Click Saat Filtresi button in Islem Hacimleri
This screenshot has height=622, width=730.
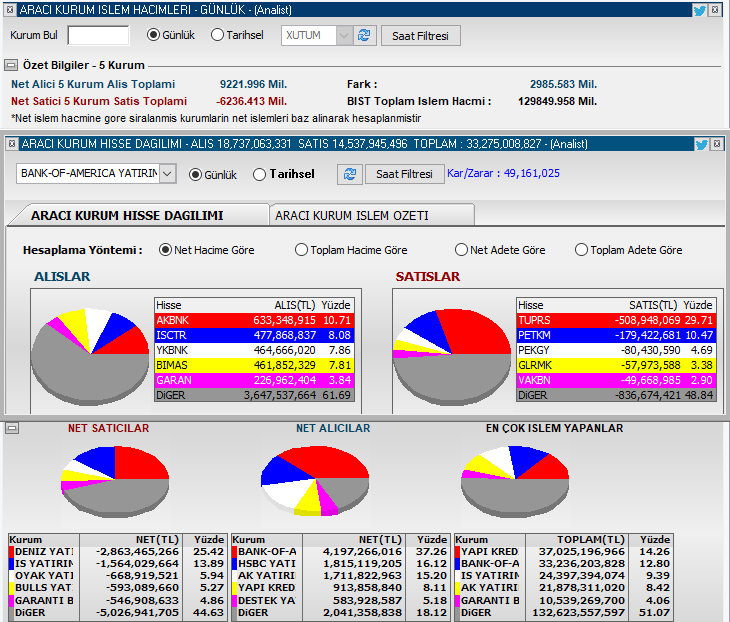click(420, 36)
